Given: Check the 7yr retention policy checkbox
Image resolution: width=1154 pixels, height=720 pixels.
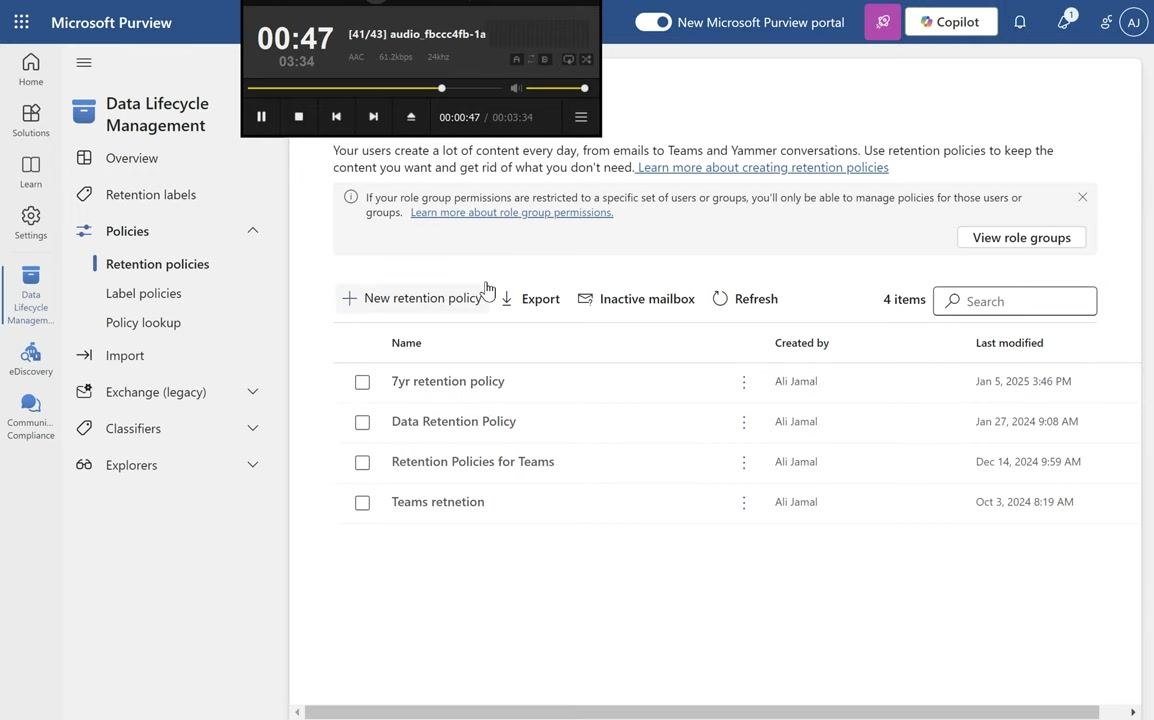Looking at the screenshot, I should pyautogui.click(x=362, y=382).
